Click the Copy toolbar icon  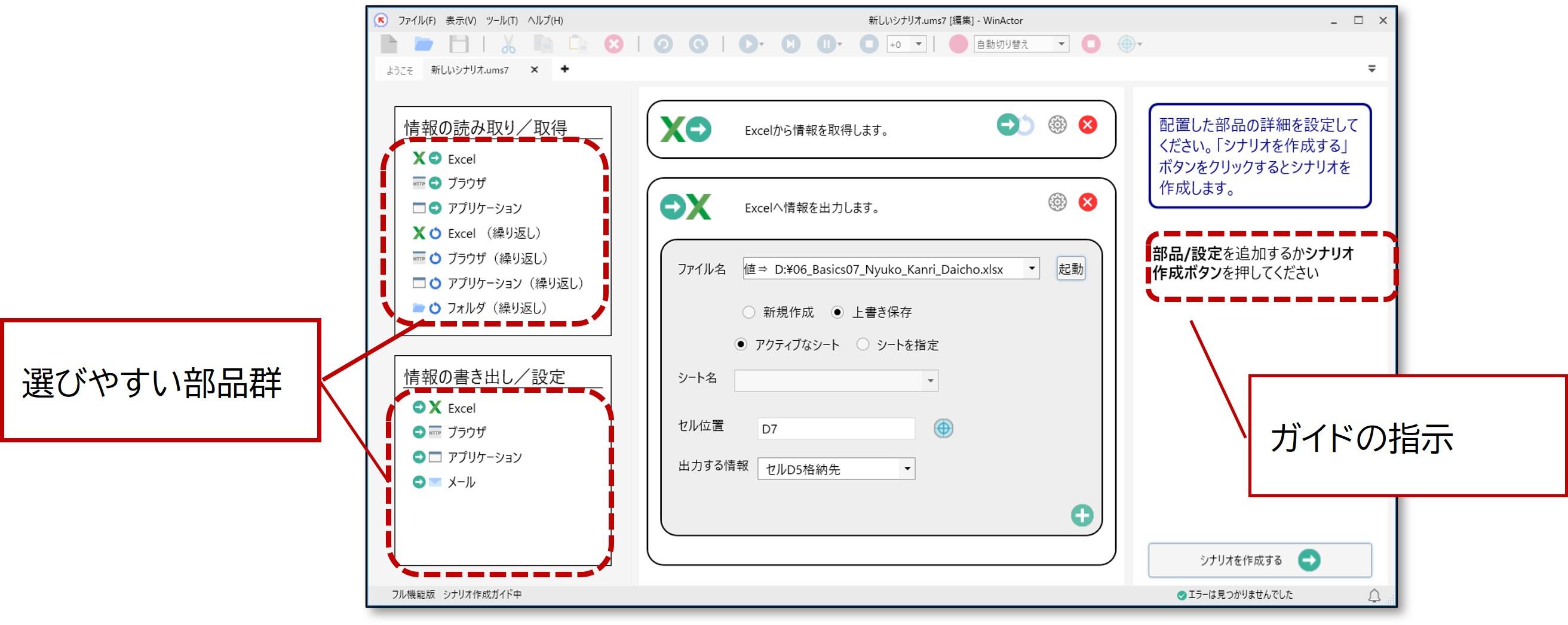(543, 44)
